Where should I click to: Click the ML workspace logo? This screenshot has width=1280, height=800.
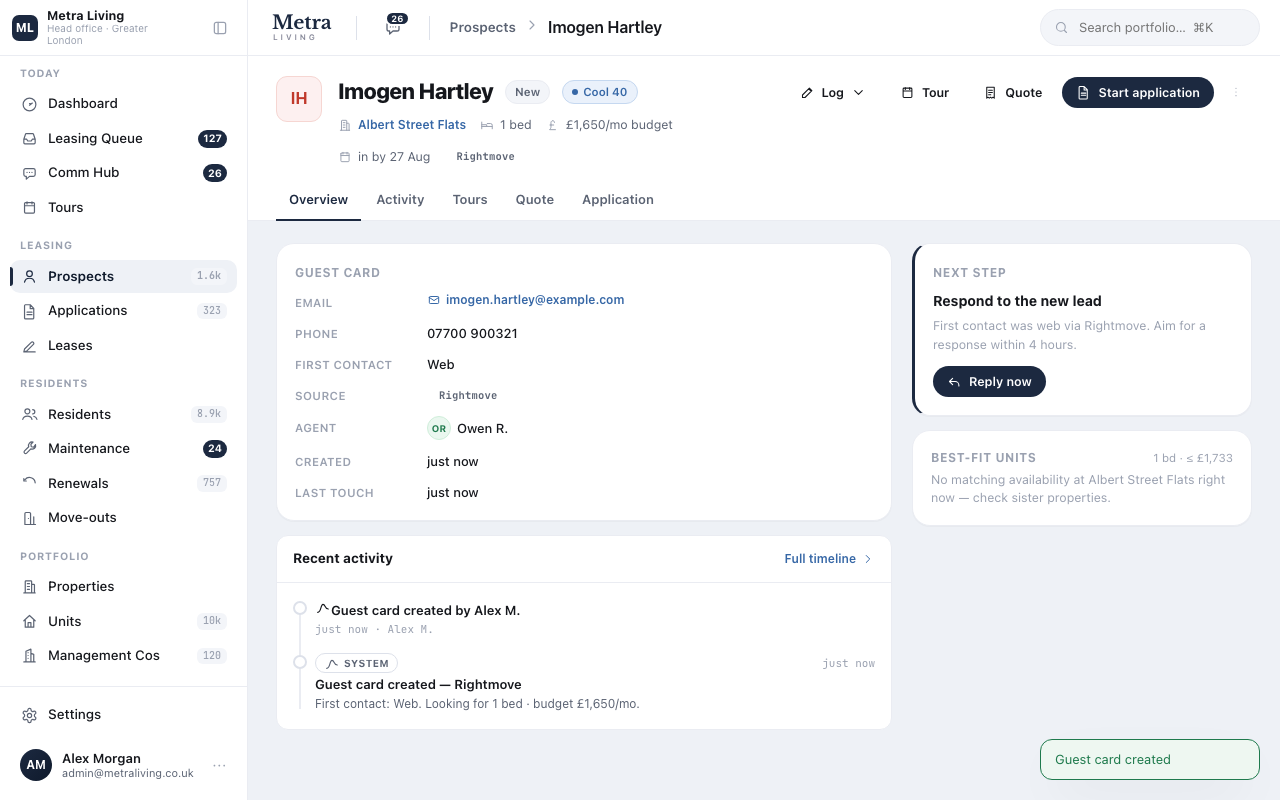(x=24, y=28)
